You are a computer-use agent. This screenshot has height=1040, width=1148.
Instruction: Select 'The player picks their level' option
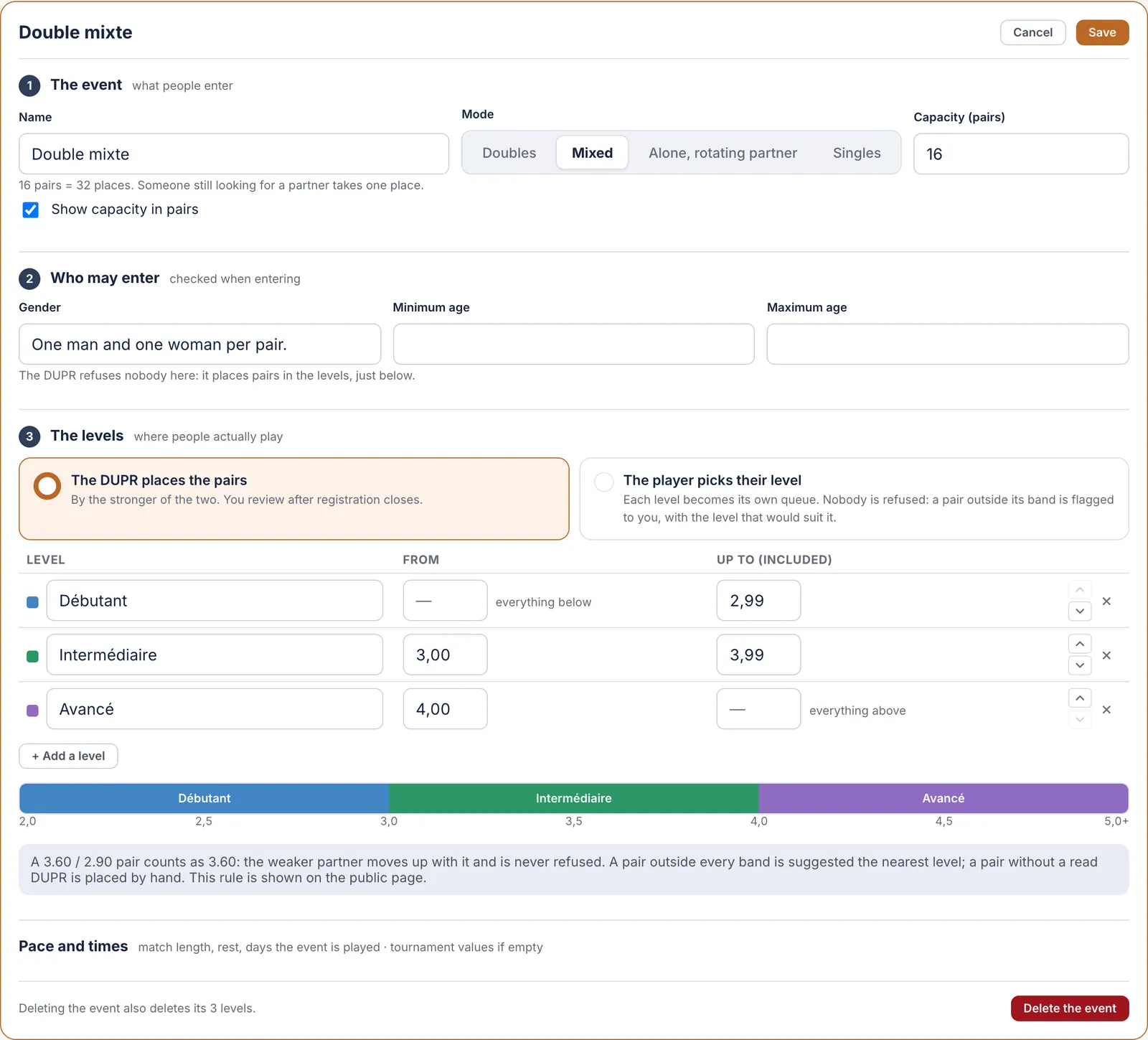tap(854, 499)
